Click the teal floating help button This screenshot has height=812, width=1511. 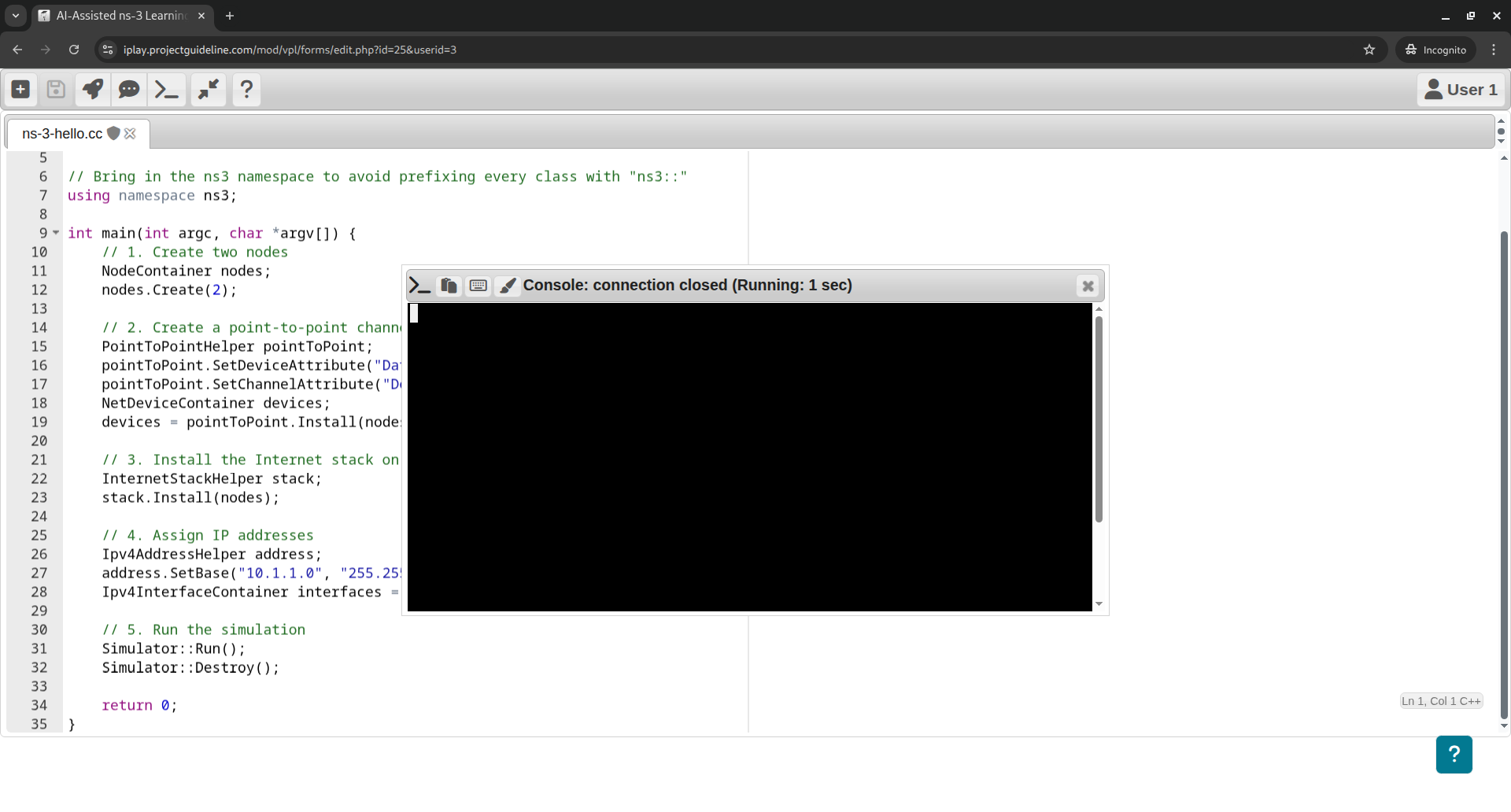coord(1454,755)
